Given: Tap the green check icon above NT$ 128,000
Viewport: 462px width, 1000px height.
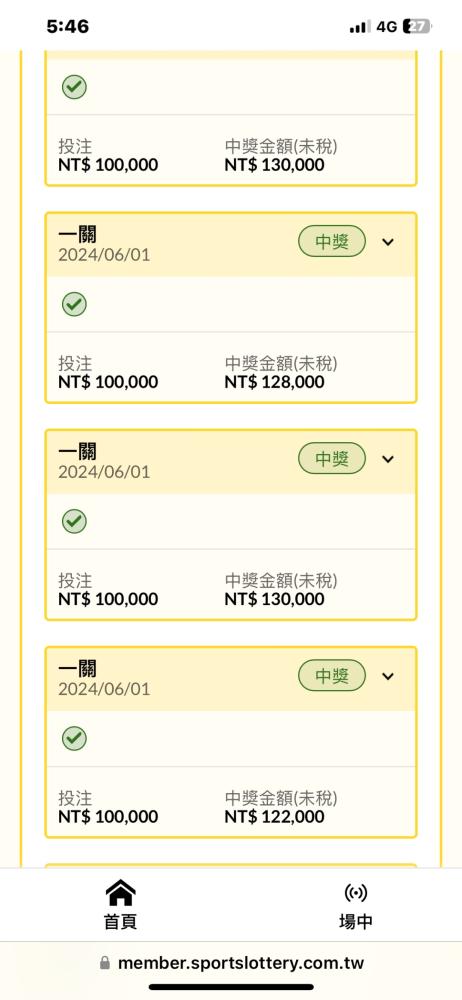Looking at the screenshot, I should click(75, 304).
